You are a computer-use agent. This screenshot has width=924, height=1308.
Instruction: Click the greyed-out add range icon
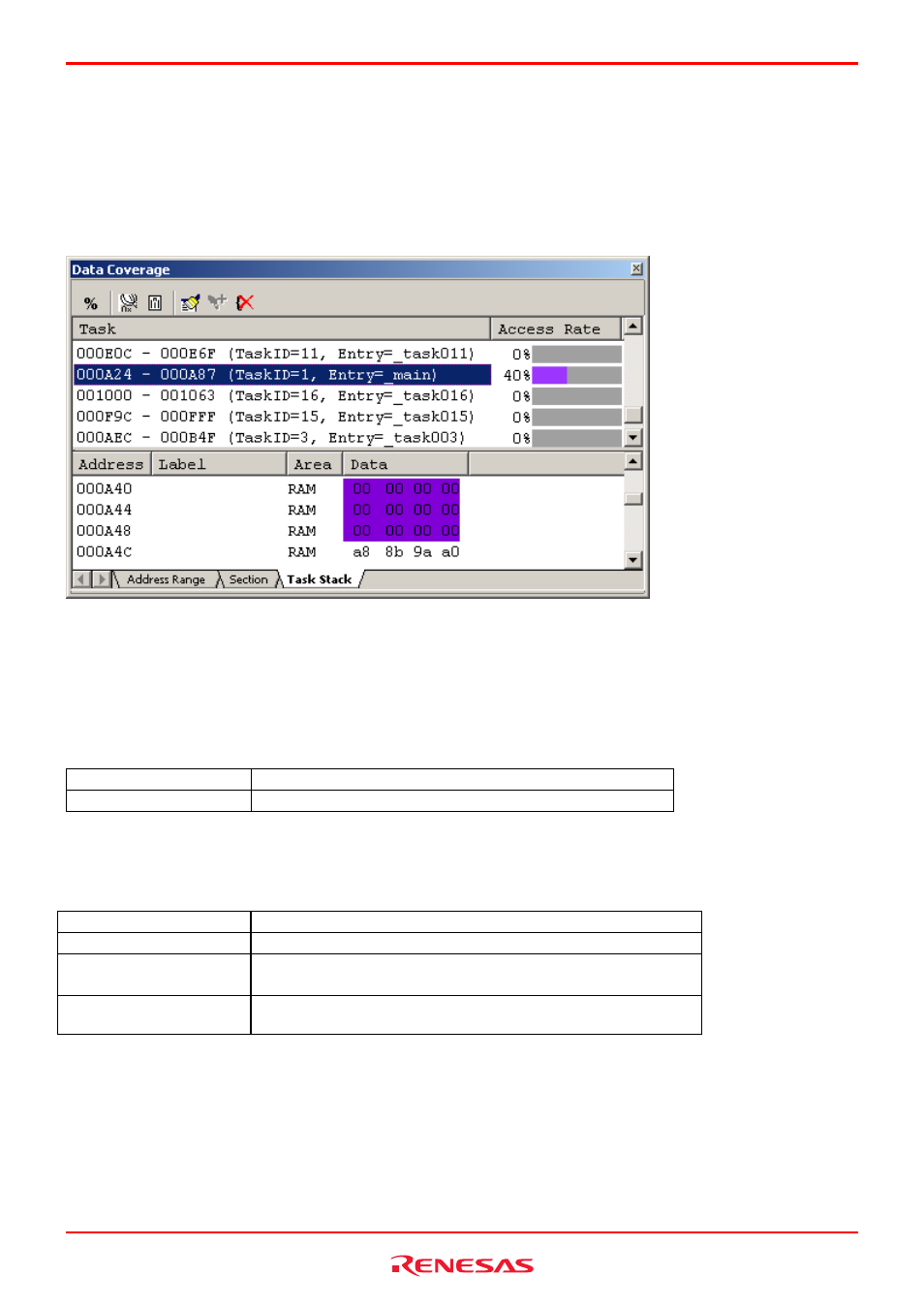217,302
